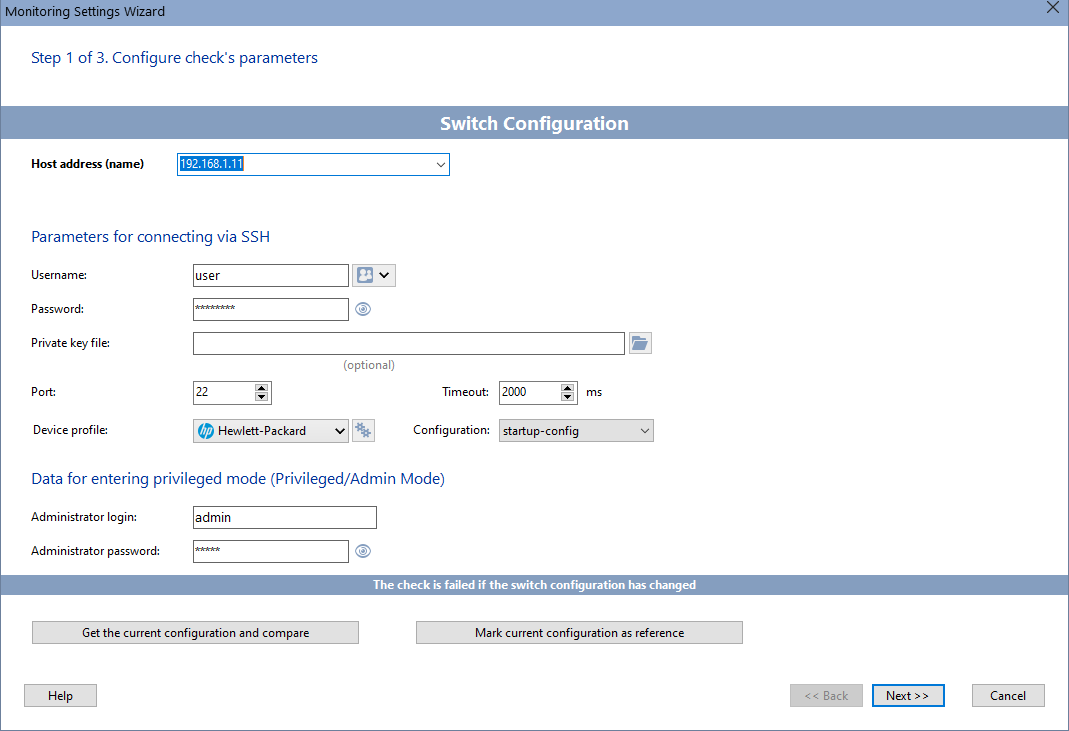Browse for a private key file

pyautogui.click(x=640, y=342)
